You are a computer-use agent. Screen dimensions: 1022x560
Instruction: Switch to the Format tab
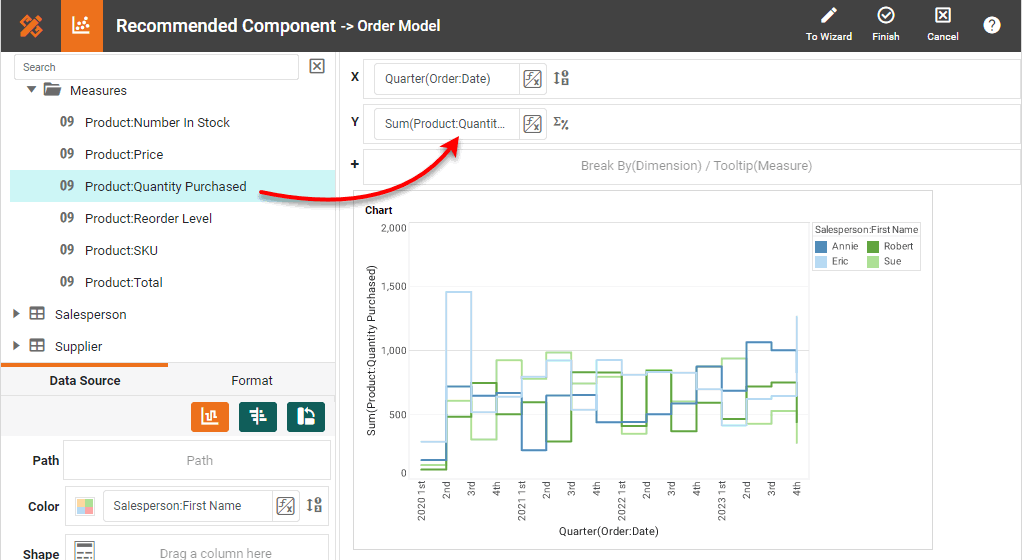point(252,381)
